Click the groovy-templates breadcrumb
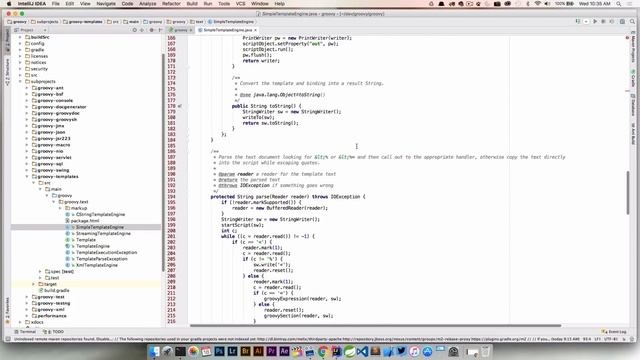The width and height of the screenshot is (640, 360). 83,22
